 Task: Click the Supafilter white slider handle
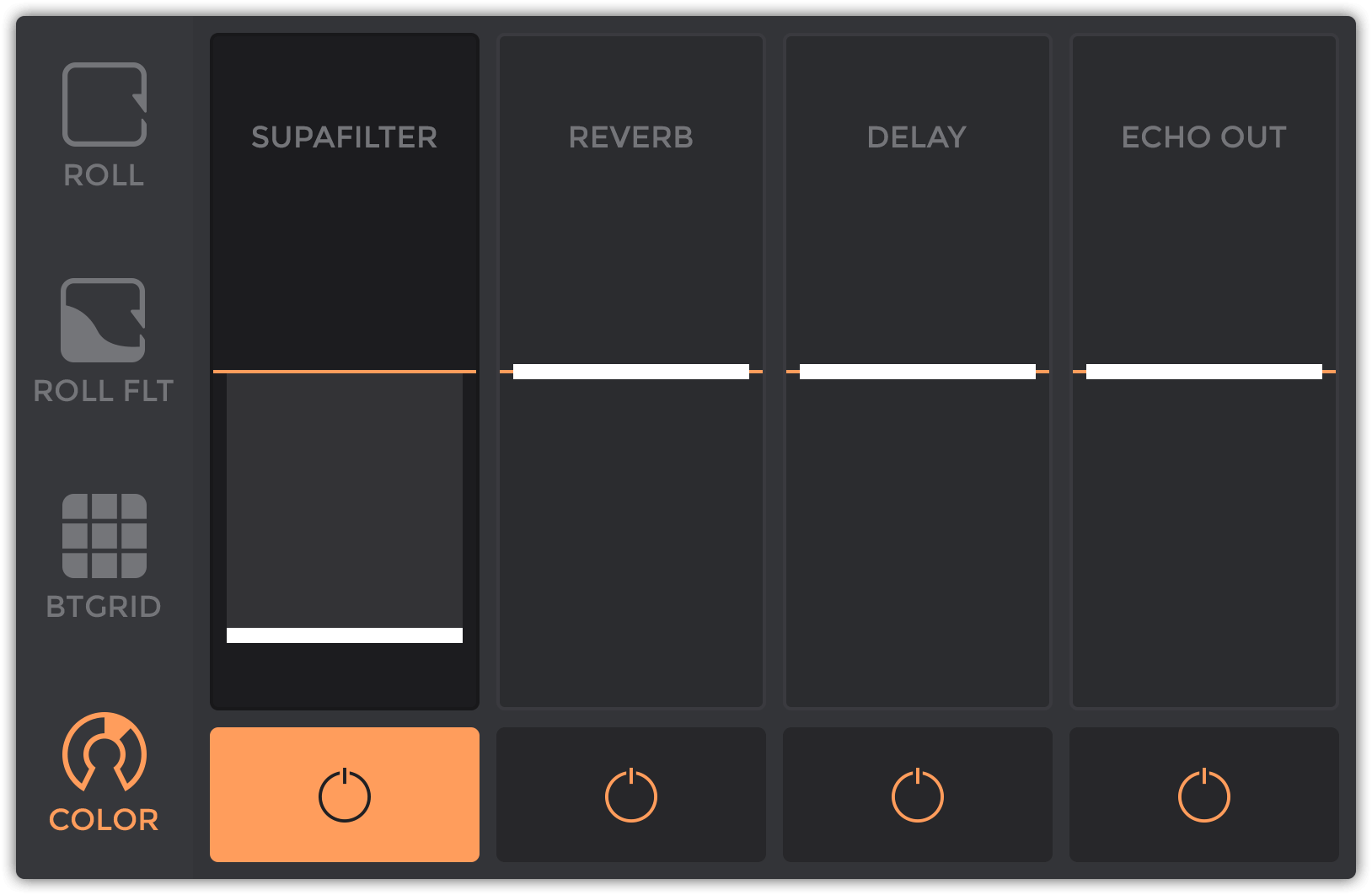(345, 635)
